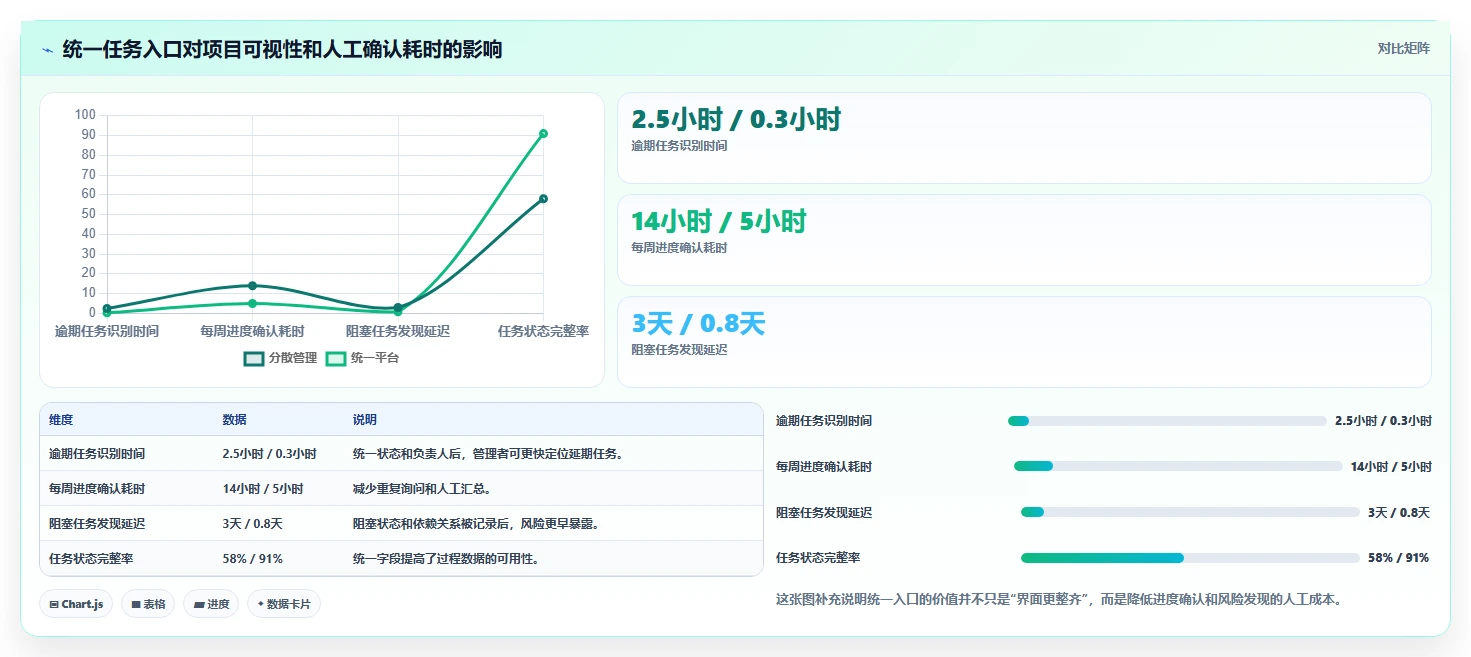Image resolution: width=1471 pixels, height=657 pixels.
Task: Click the 阻塞任务发现延迟 progress bar
Action: (x=1190, y=512)
